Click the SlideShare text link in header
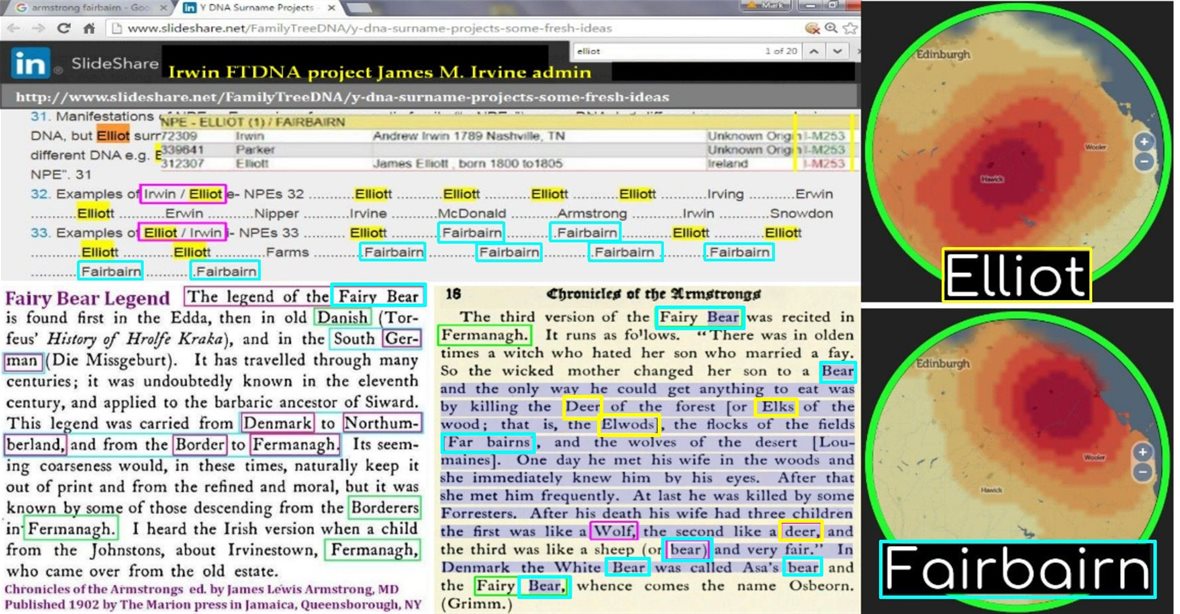Screen dimensions: 1180x614 [x=114, y=64]
